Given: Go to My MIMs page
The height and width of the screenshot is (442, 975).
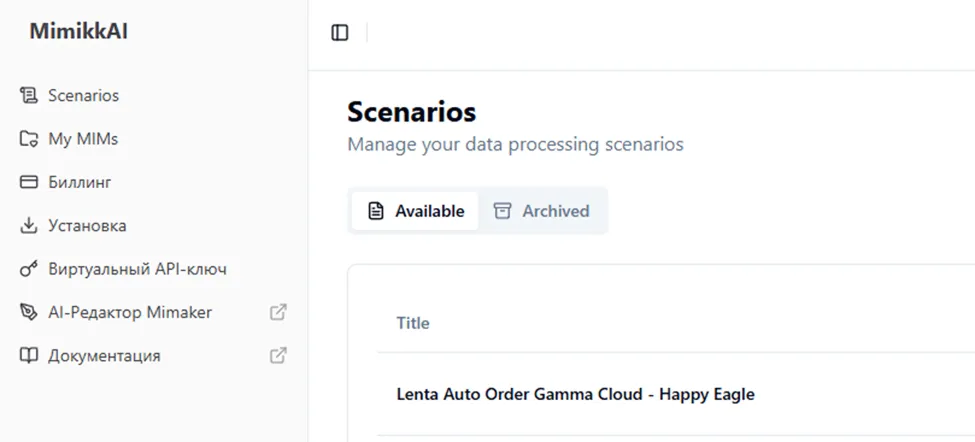Looking at the screenshot, I should (x=83, y=139).
